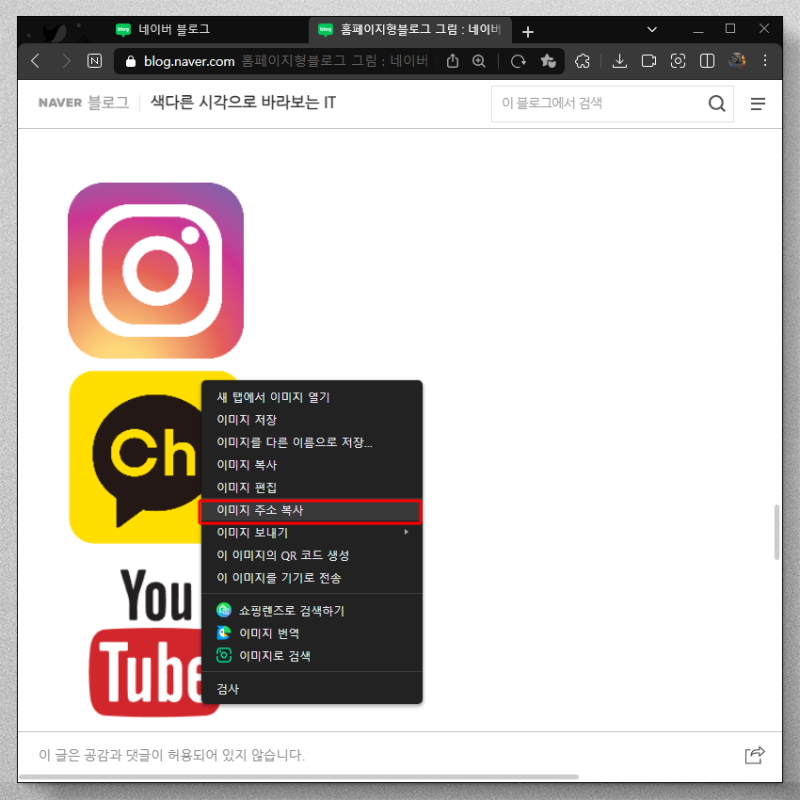The width and height of the screenshot is (800, 800).
Task: Choose 이미지 번역 in the context menu
Action: 312,633
